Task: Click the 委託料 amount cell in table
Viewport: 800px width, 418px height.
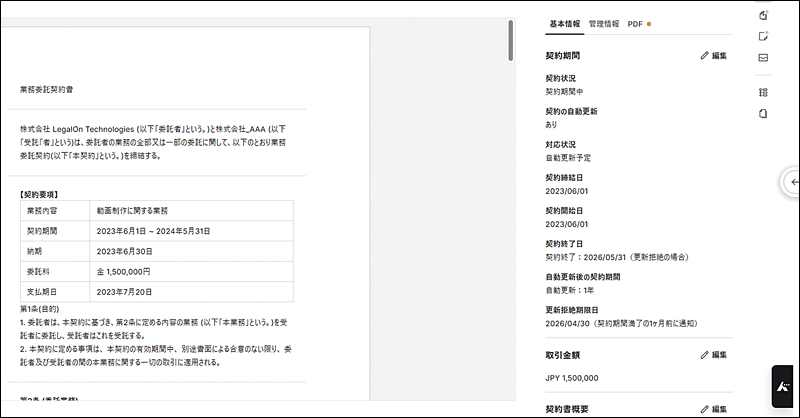Action: coord(124,271)
